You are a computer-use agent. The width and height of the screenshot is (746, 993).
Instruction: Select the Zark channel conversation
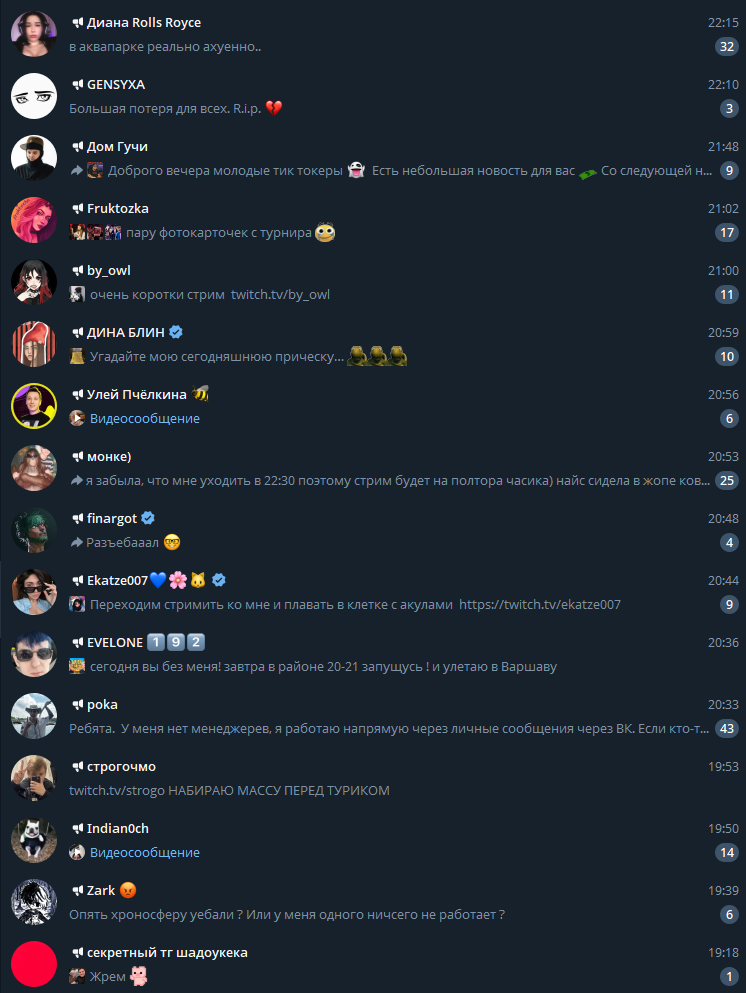click(373, 902)
